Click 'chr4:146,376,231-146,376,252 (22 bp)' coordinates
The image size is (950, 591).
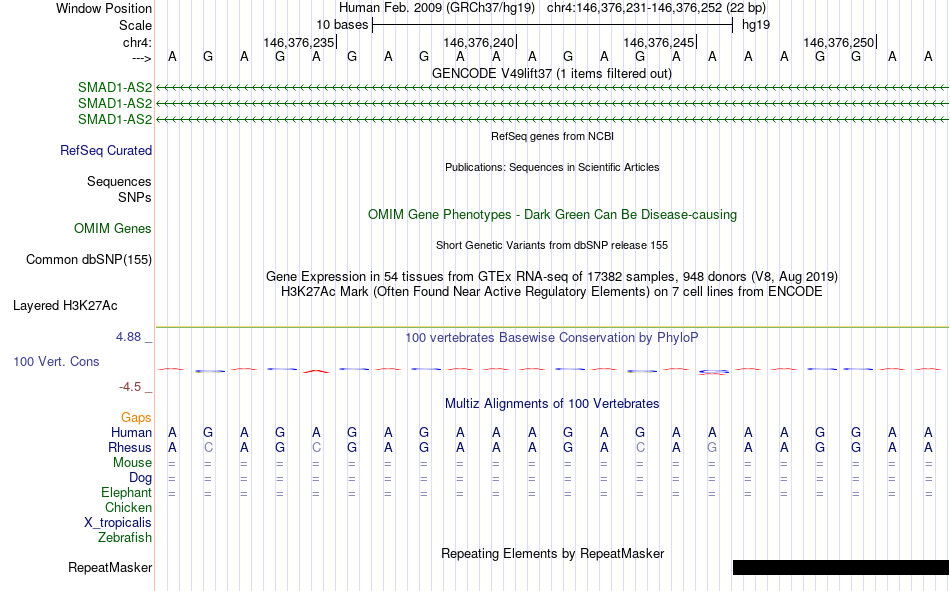point(656,8)
